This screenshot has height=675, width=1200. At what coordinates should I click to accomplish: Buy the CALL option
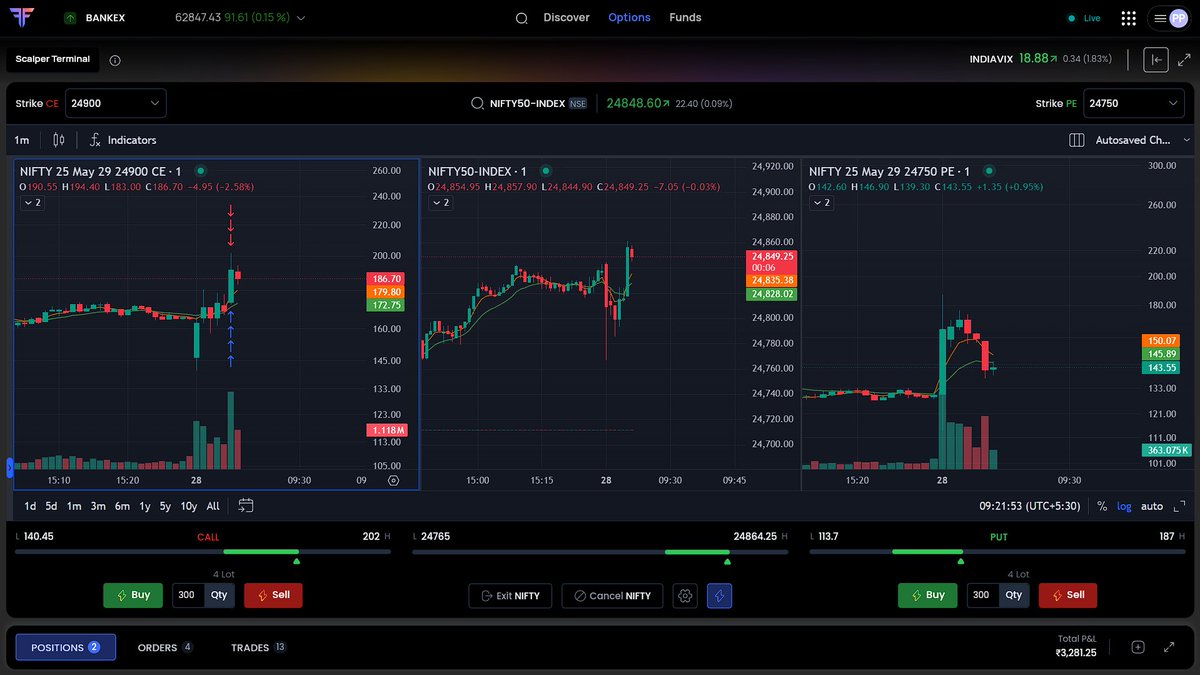[133, 595]
